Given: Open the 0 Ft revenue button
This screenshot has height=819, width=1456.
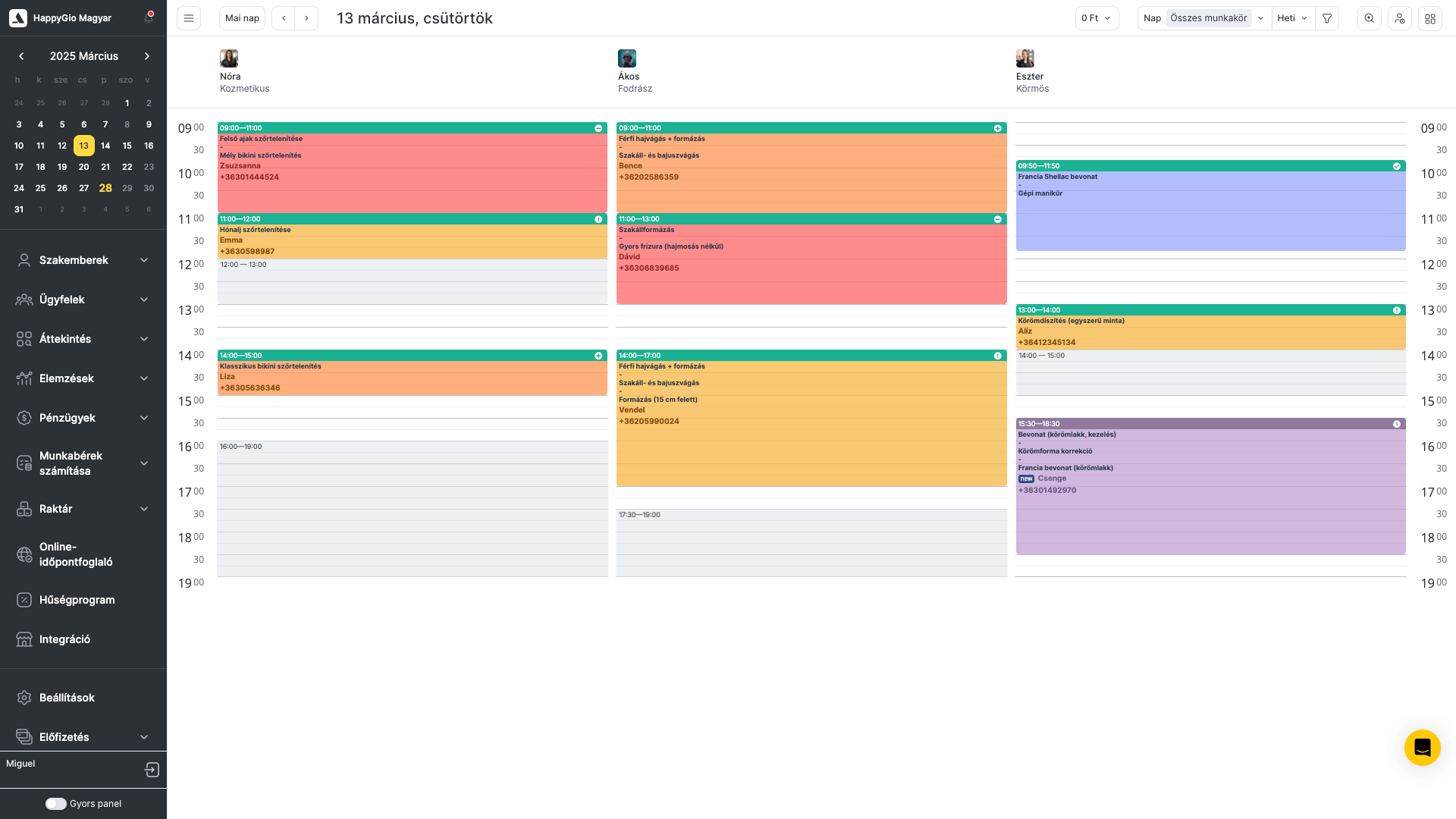Looking at the screenshot, I should (x=1096, y=18).
